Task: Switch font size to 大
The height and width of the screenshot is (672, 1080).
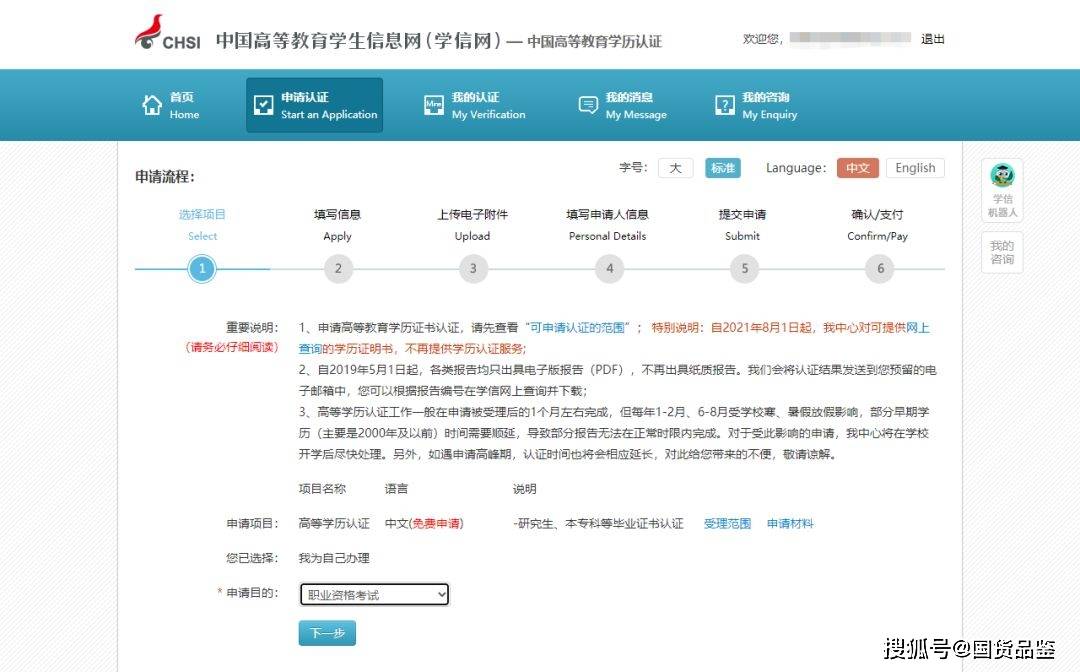Action: tap(675, 168)
